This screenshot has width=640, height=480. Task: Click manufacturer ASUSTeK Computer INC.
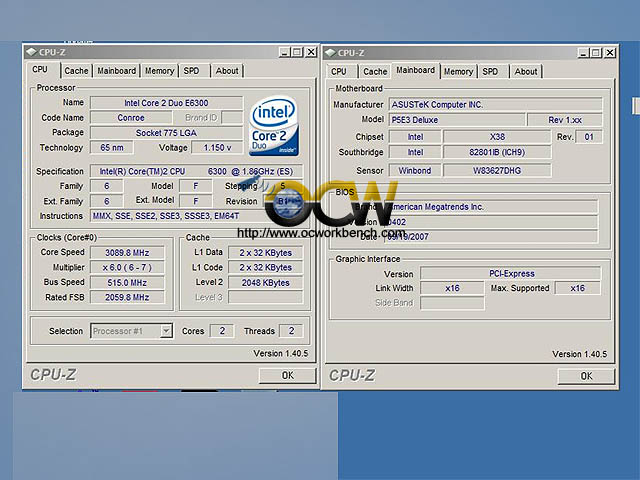pyautogui.click(x=496, y=104)
